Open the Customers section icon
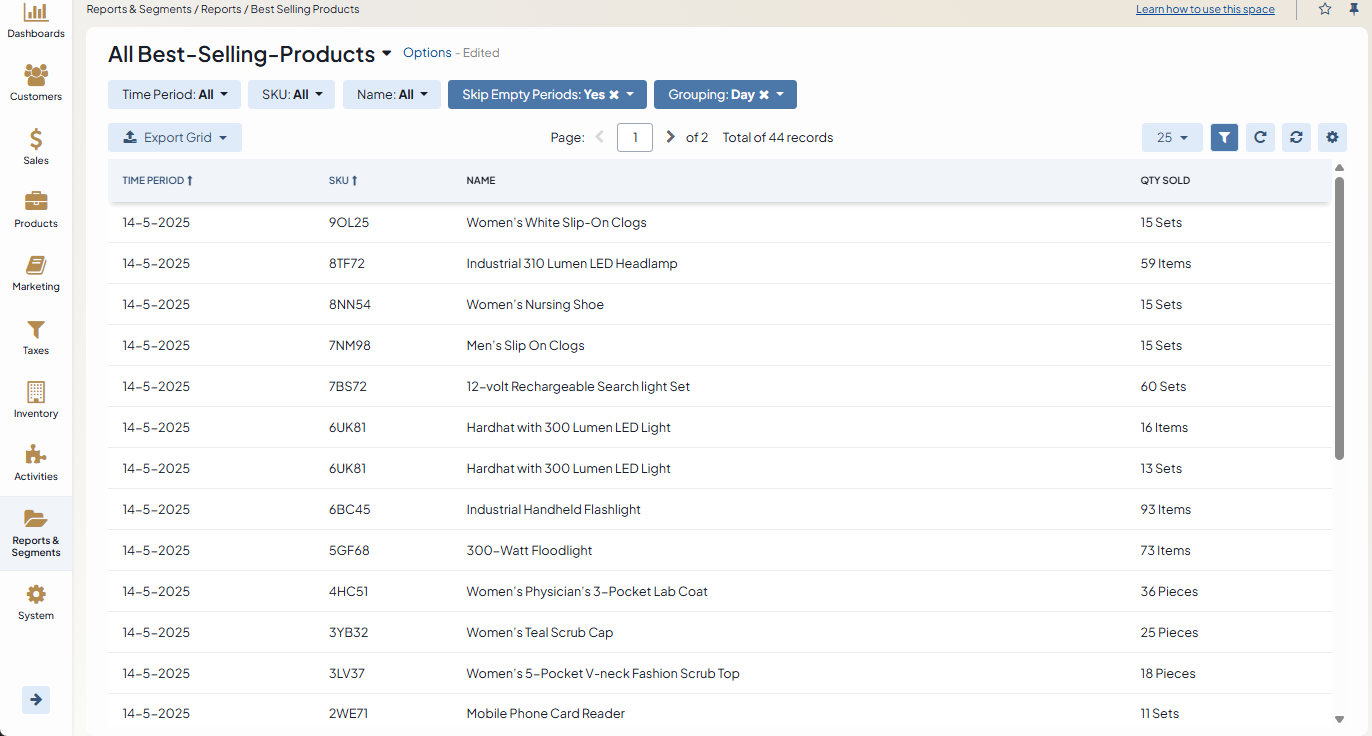 tap(36, 76)
